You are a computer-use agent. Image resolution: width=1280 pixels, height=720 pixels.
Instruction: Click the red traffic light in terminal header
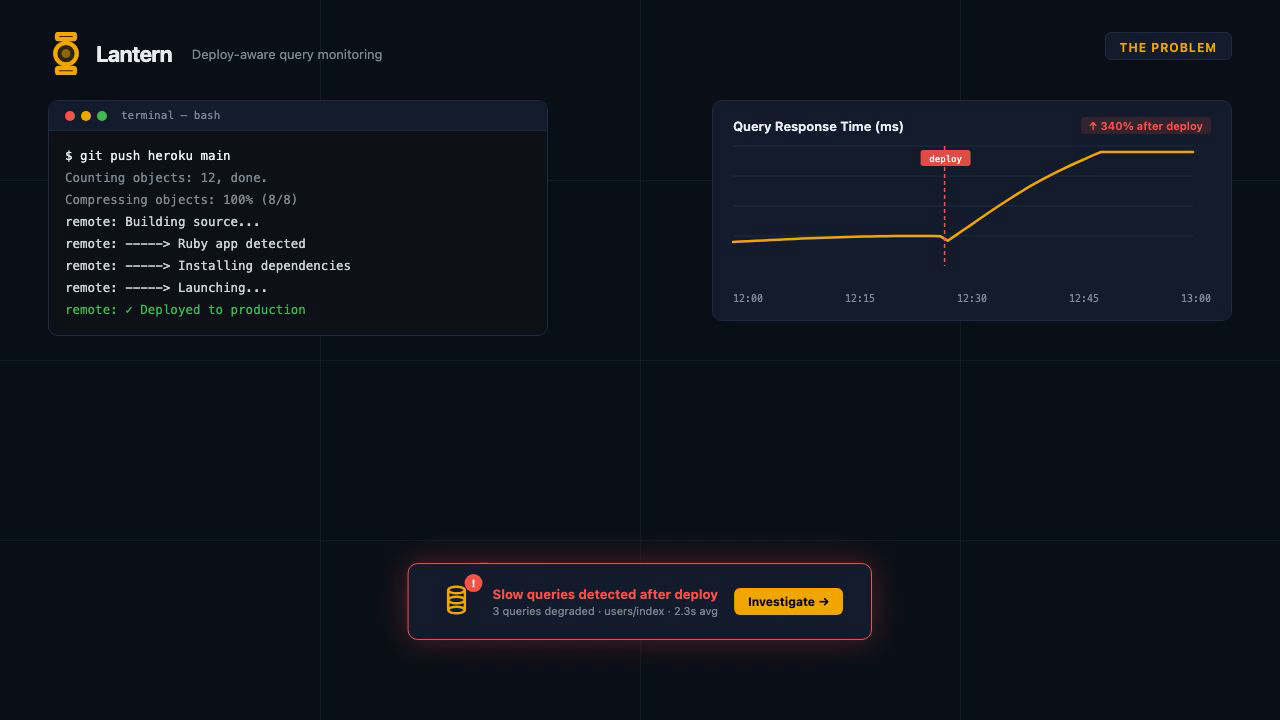click(69, 115)
